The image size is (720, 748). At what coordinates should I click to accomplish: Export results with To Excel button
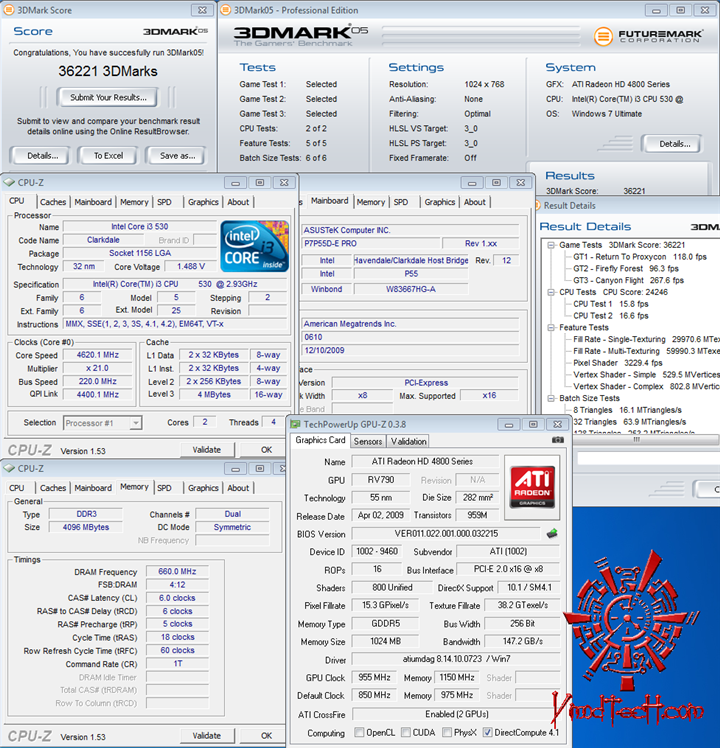(x=108, y=156)
